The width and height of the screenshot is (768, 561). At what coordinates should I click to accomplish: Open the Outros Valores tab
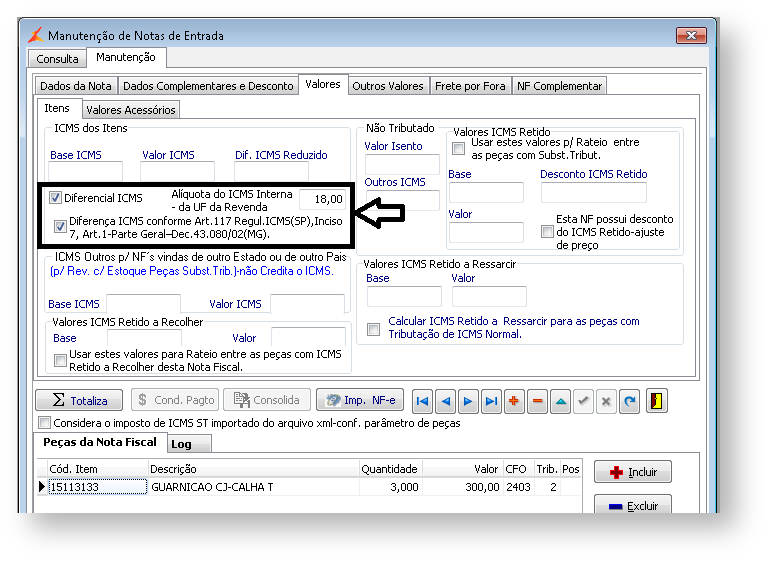[388, 86]
